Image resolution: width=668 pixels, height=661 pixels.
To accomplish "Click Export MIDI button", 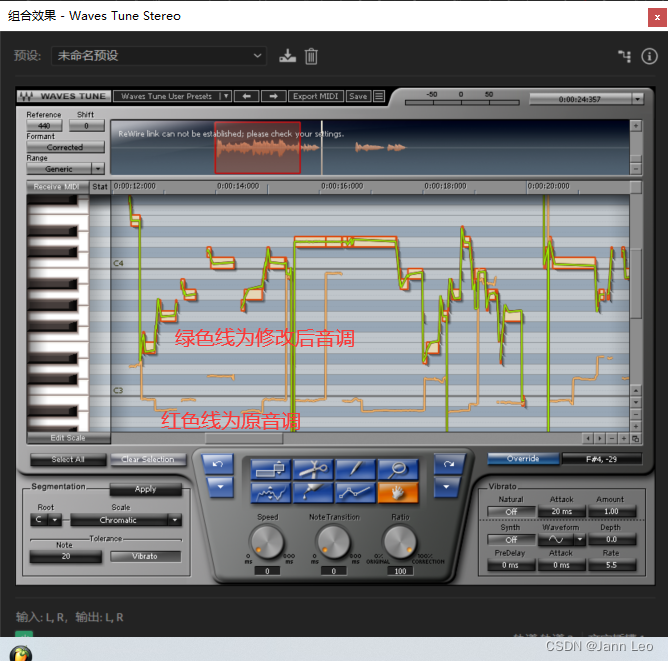I will 316,96.
